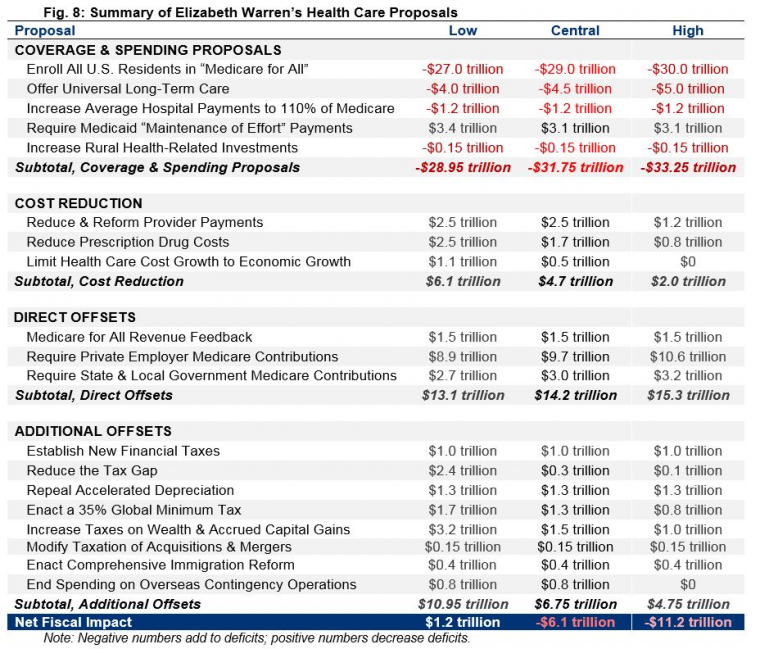Click 'End Spending on Overseas Contingency Operations' label

191,584
